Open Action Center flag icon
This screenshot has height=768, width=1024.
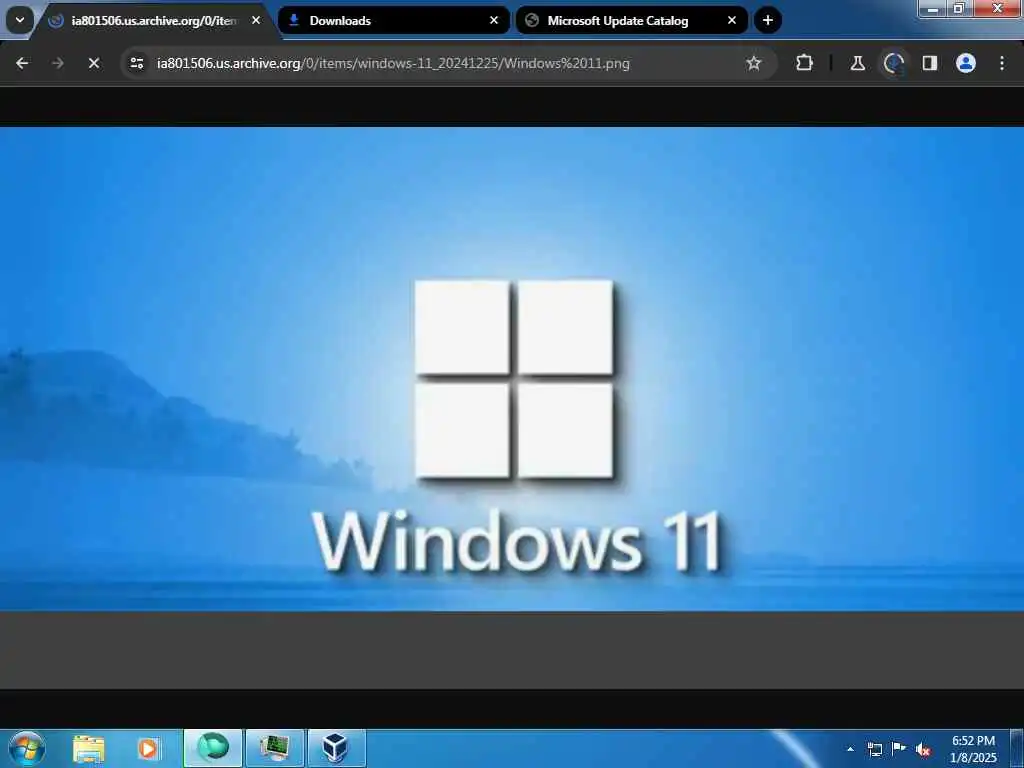[x=899, y=748]
